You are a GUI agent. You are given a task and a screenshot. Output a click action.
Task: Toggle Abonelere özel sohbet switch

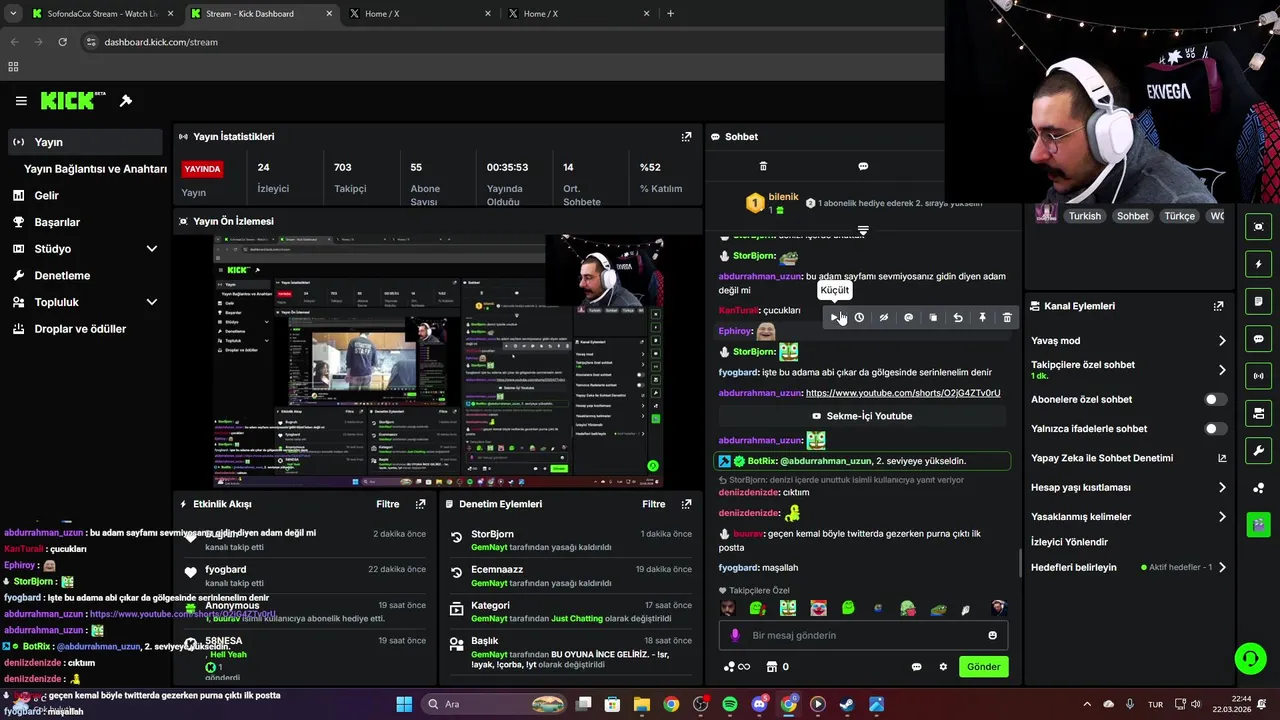coord(1215,399)
